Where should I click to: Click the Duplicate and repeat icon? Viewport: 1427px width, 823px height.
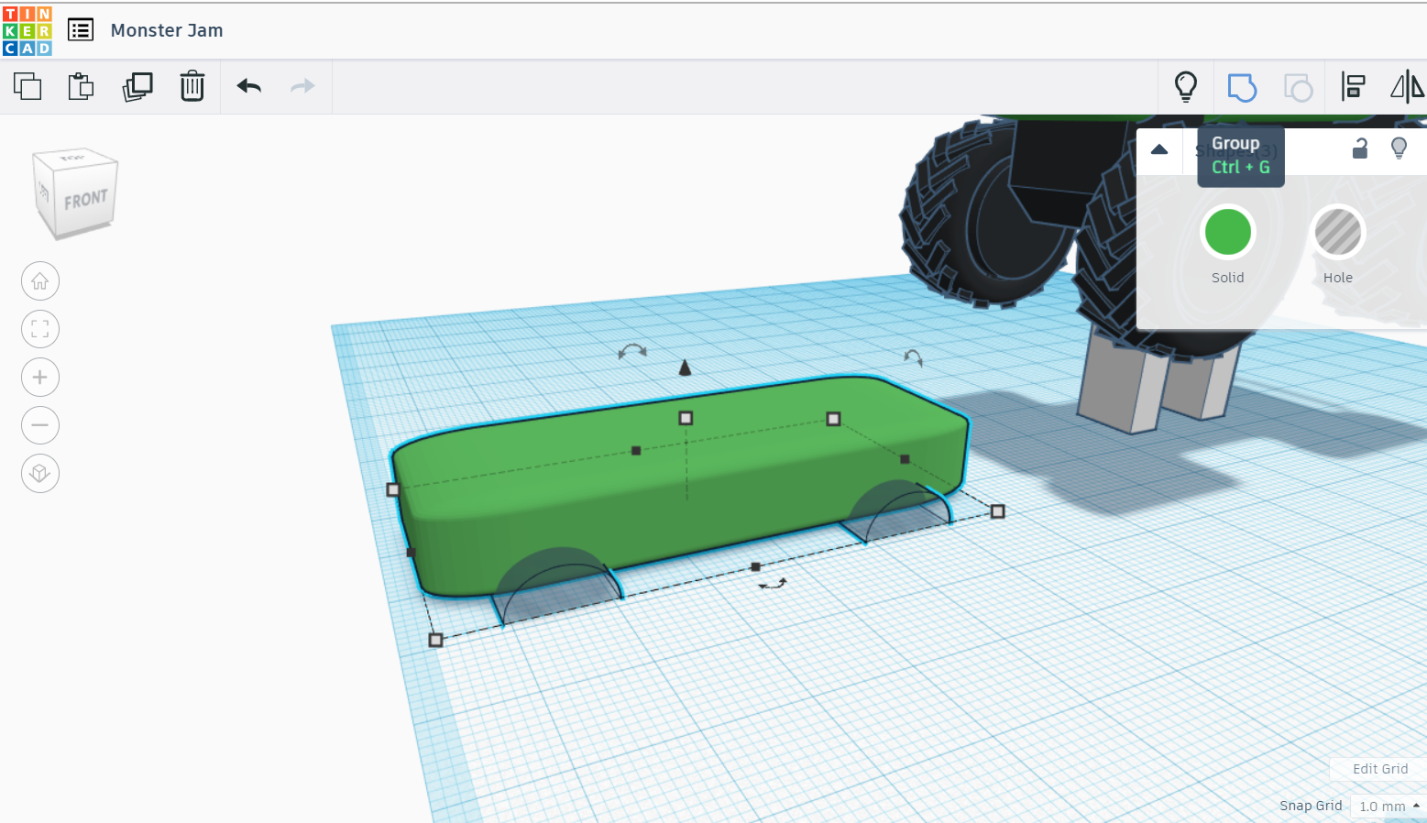pyautogui.click(x=137, y=86)
